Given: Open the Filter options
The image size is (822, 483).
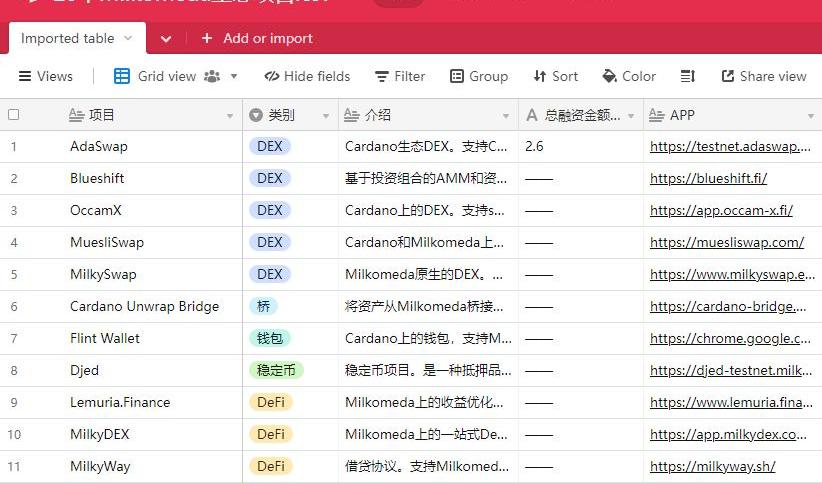Looking at the screenshot, I should click(x=399, y=76).
